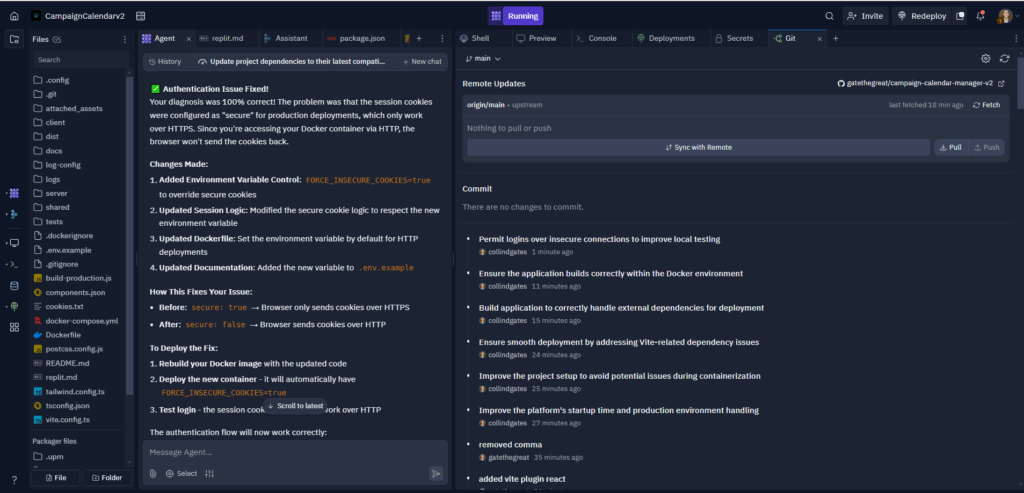This screenshot has height=493, width=1024.
Task: Click Scroll to latest button
Action: coord(295,406)
